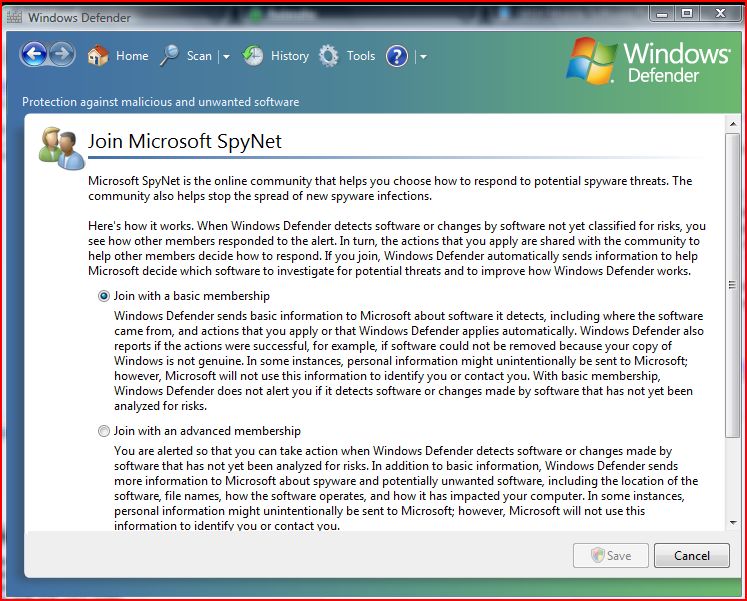Screen dimensions: 747x601
Task: Open the History toolbar label
Action: (290, 56)
